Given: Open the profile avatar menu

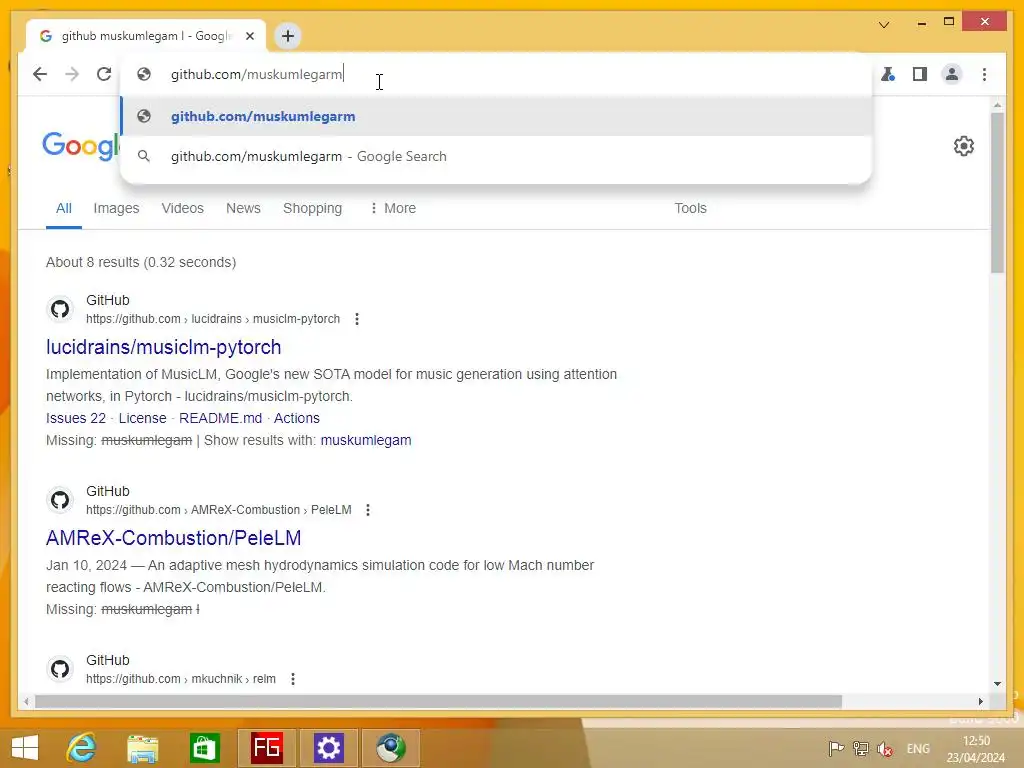Looking at the screenshot, I should tap(952, 74).
